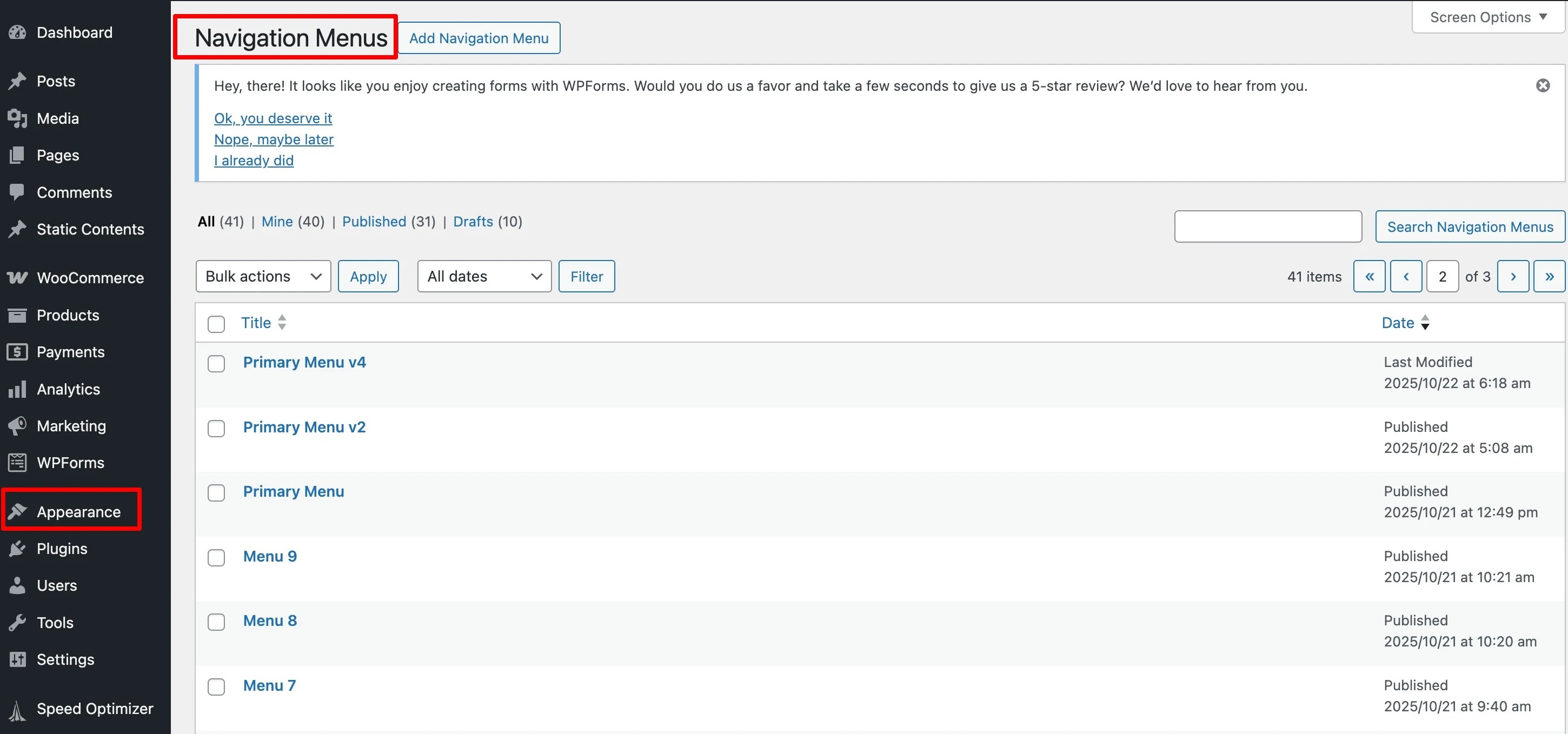Image resolution: width=1568 pixels, height=734 pixels.
Task: Filter list by Published menus
Action: (374, 222)
